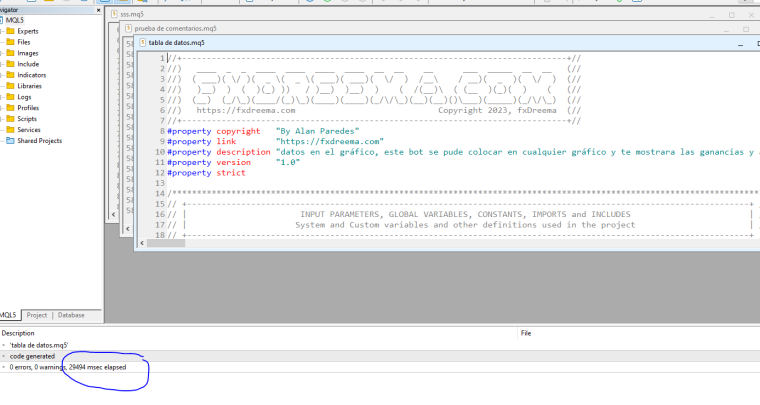Select the Logs folder label in Navigator

tap(24, 97)
